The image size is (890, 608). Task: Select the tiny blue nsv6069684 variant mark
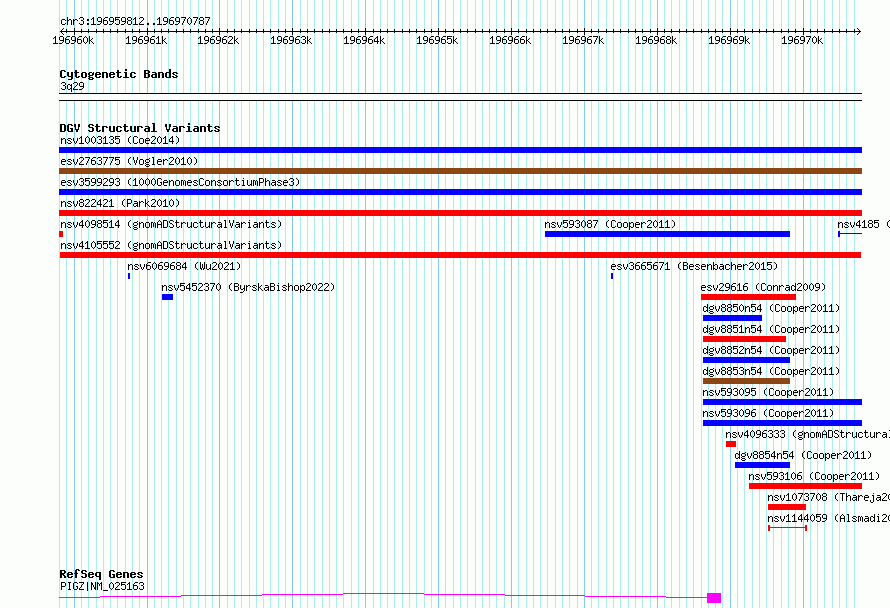pos(129,276)
